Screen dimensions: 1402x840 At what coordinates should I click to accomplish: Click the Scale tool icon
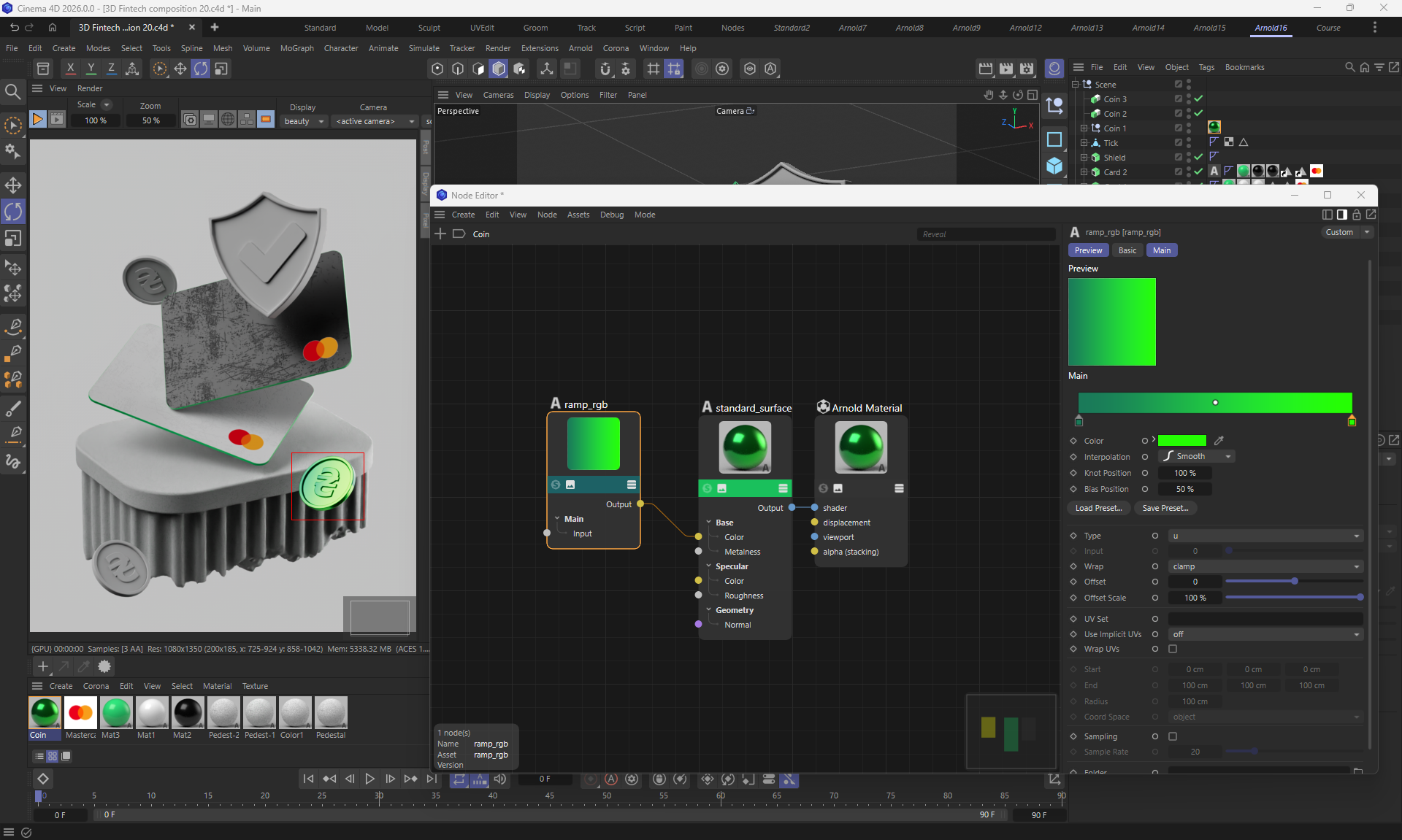point(13,239)
